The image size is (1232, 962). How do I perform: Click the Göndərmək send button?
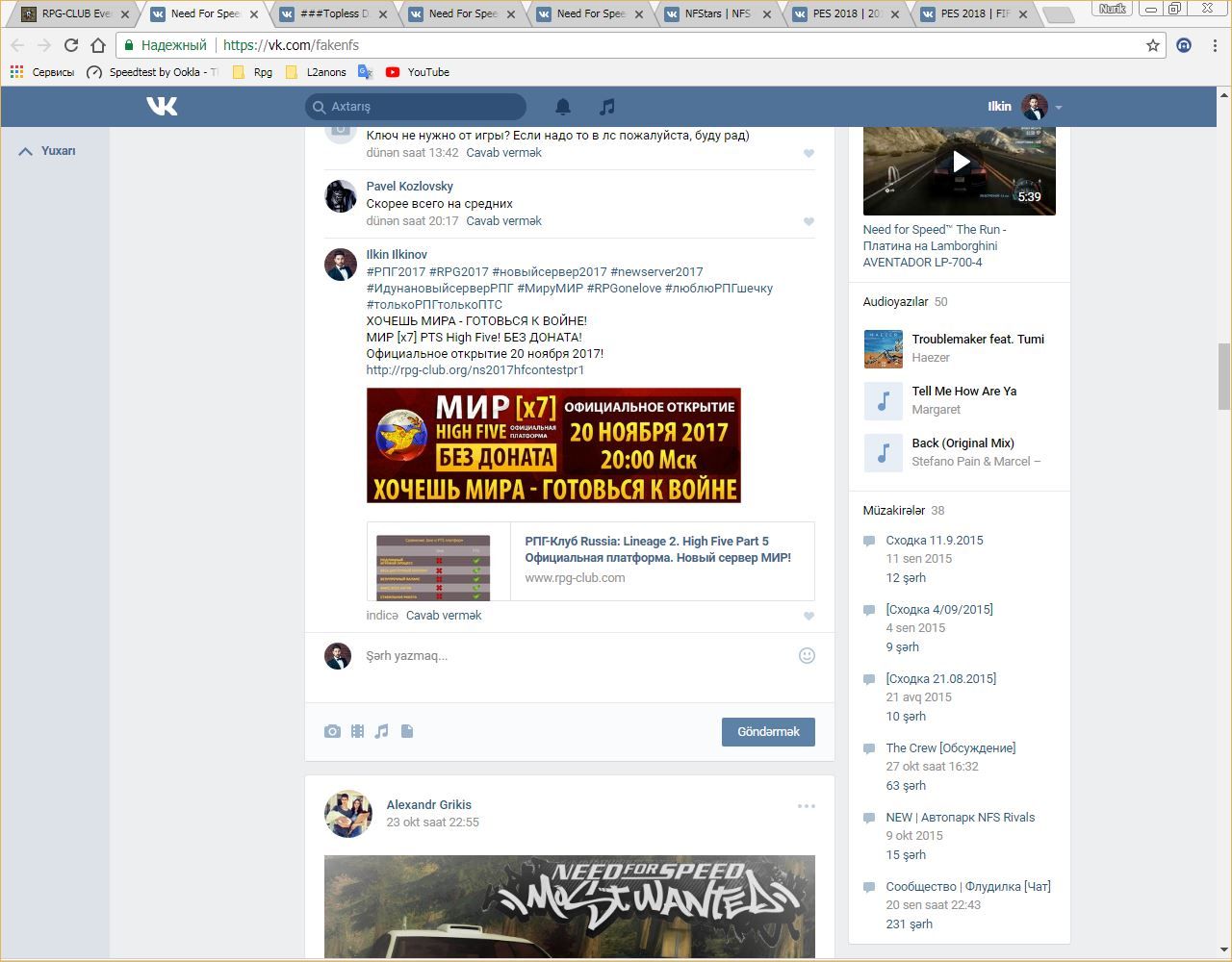click(768, 732)
